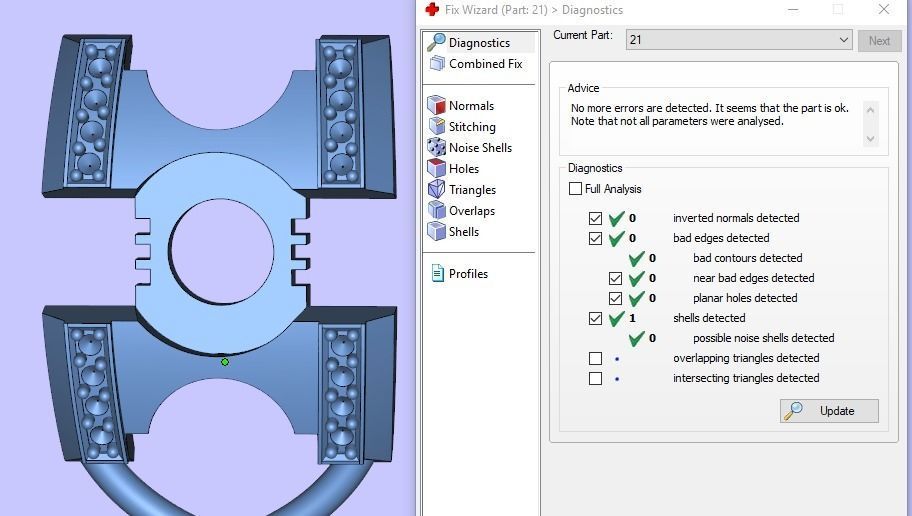Click 'possible noise shells detected' text
The image size is (912, 516).
click(x=763, y=338)
